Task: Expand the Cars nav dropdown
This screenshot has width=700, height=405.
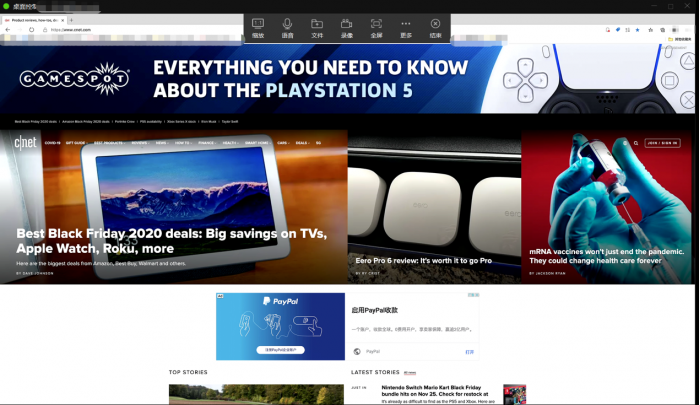Action: point(283,143)
